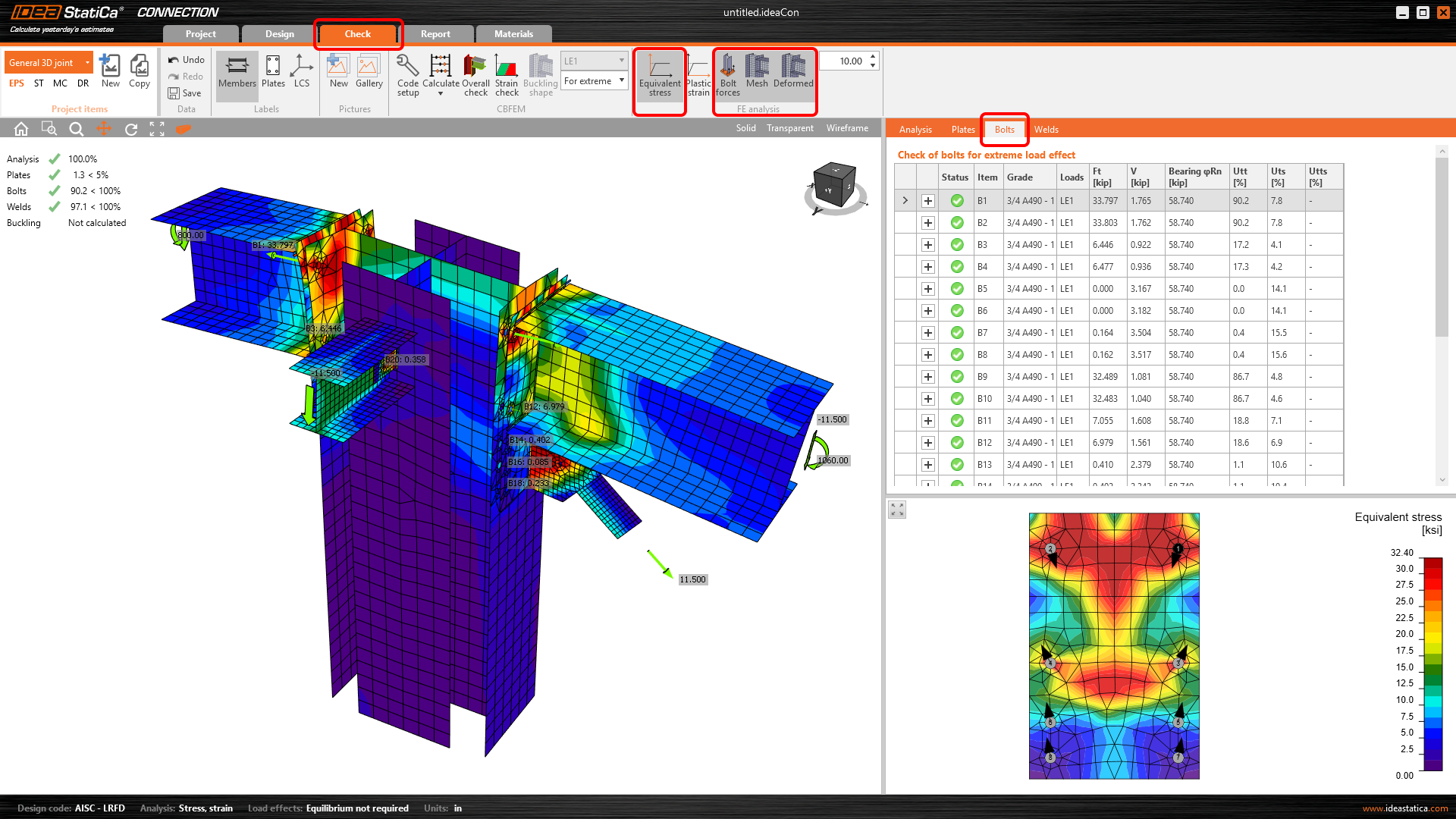Increase the deformation scale value stepper
The height and width of the screenshot is (819, 1456).
pyautogui.click(x=873, y=57)
